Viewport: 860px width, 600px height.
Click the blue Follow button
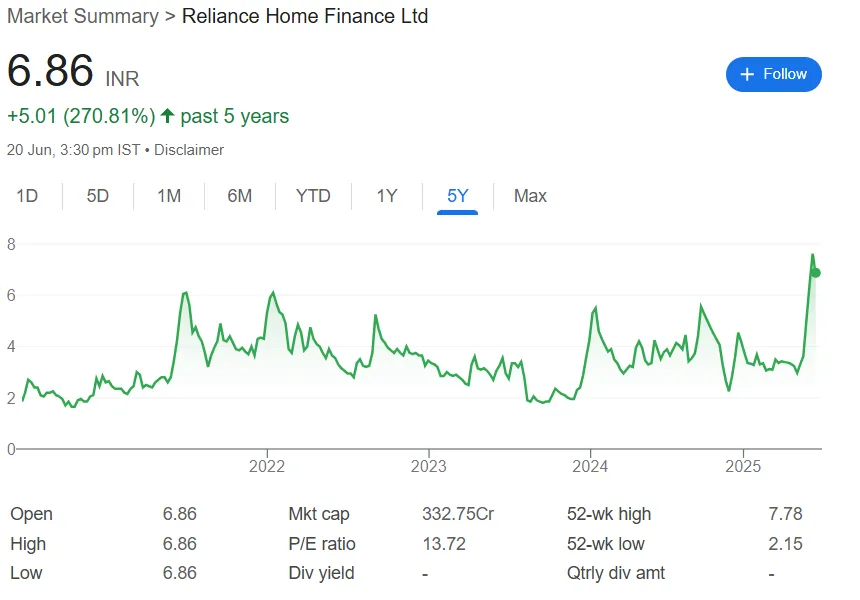point(773,74)
